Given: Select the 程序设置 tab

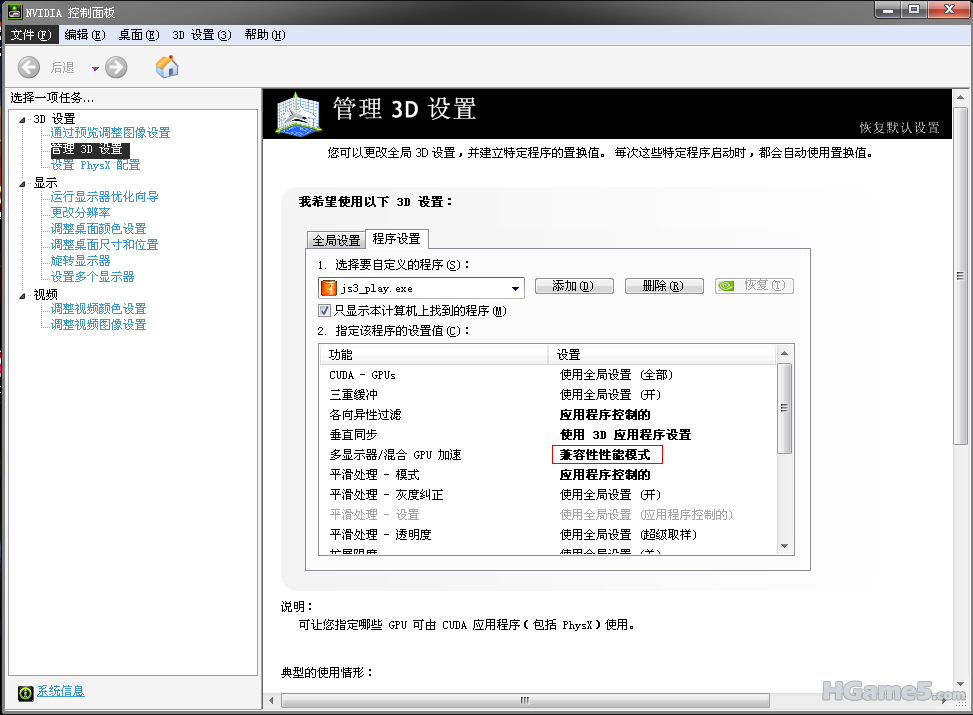Looking at the screenshot, I should coord(397,239).
